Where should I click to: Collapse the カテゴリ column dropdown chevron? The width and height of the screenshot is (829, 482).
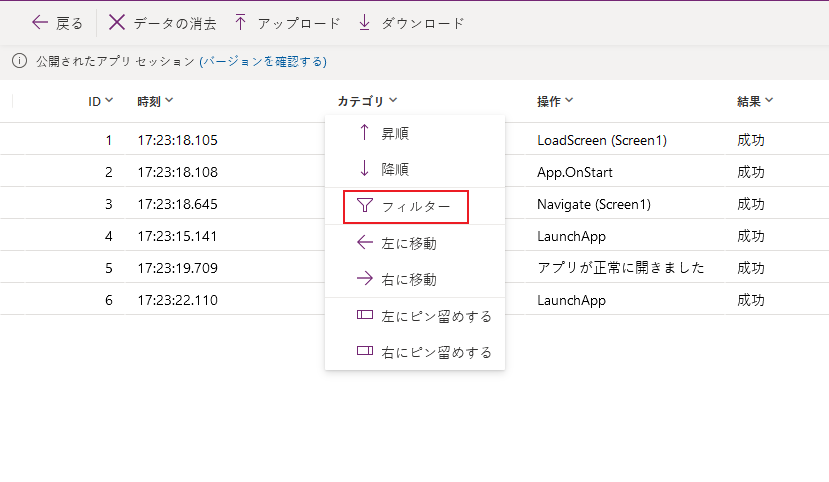coord(393,100)
